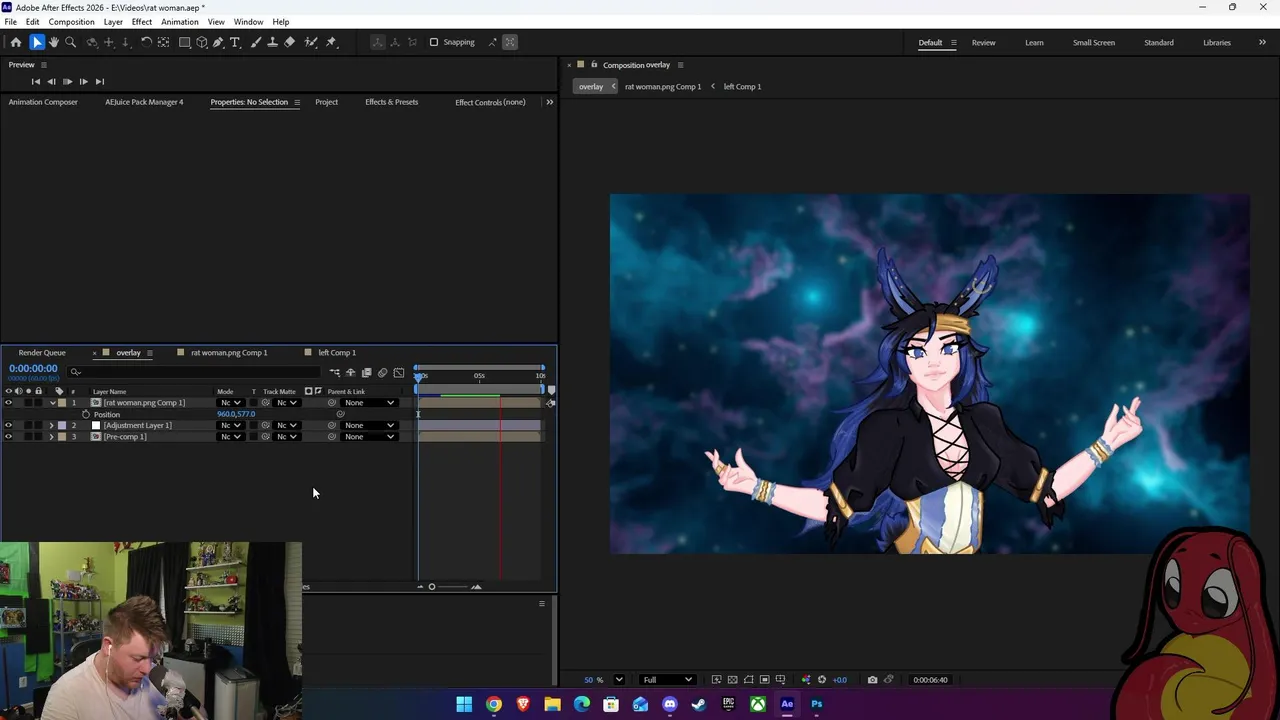1280x720 pixels.
Task: Open Photoshop from the Windows taskbar
Action: [x=816, y=704]
